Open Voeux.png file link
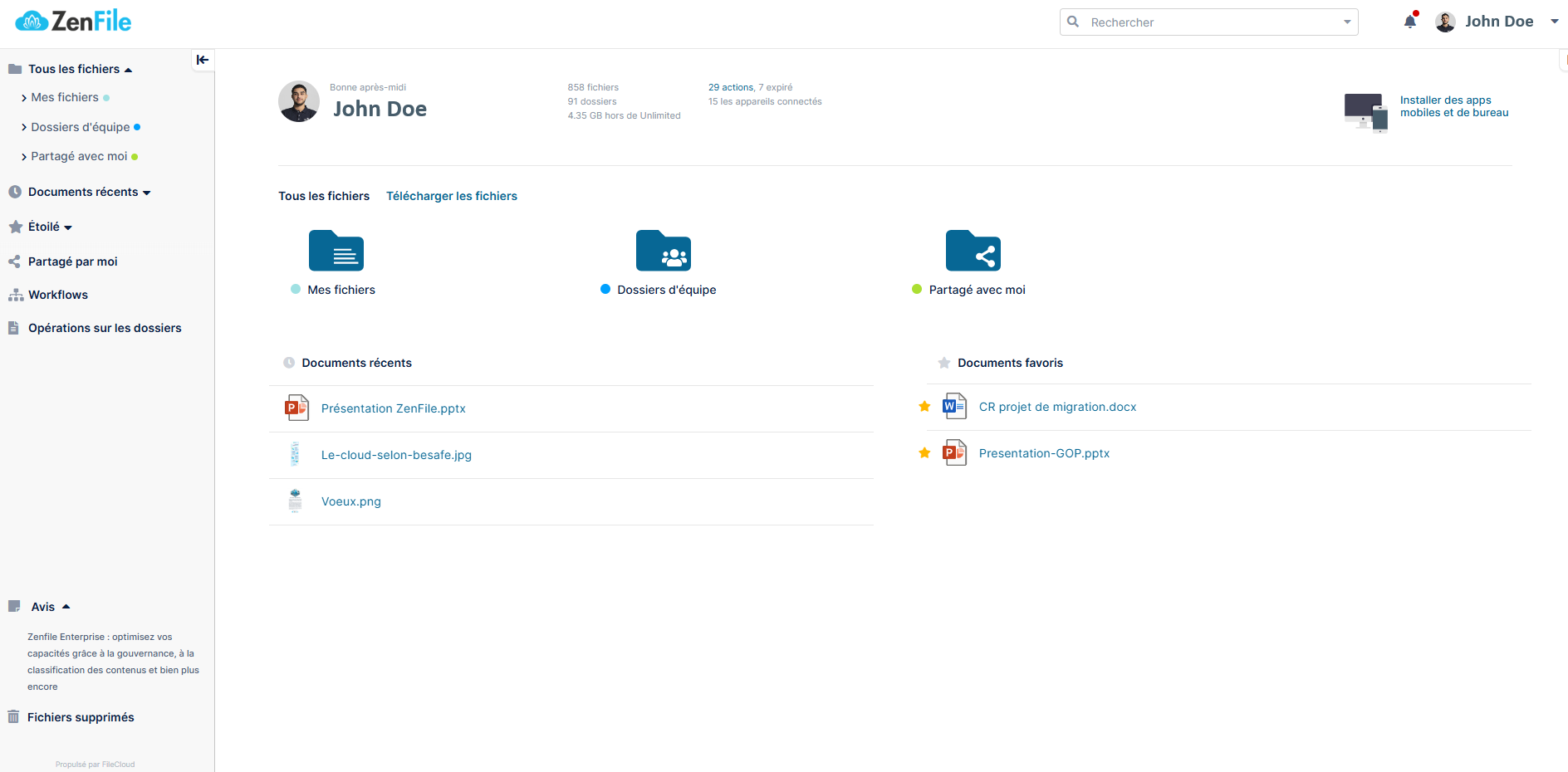The image size is (1568, 772). 351,501
